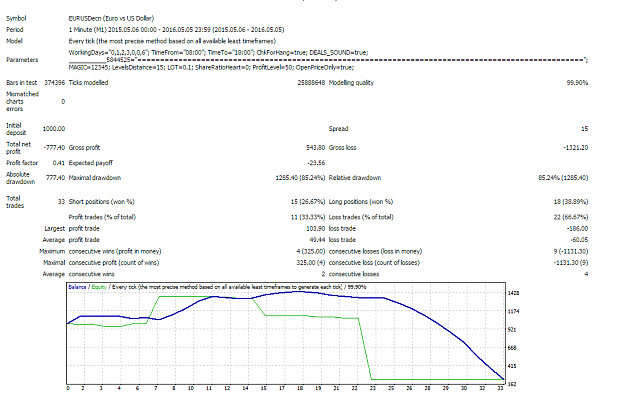Viewport: 625px width, 393px height.
Task: Select the profit factor value '0.41'
Action: coord(59,163)
